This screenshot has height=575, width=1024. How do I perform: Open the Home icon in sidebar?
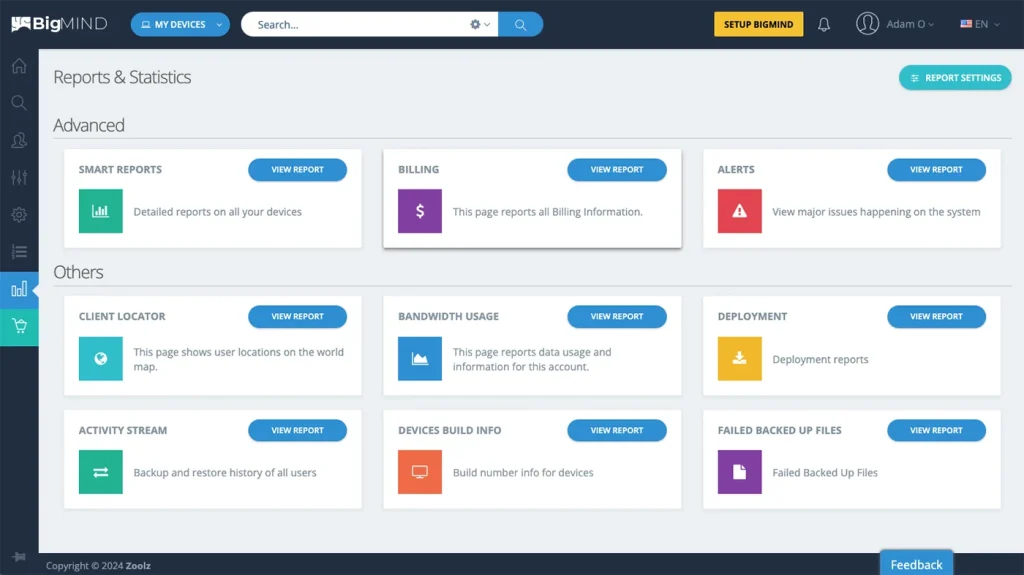19,66
